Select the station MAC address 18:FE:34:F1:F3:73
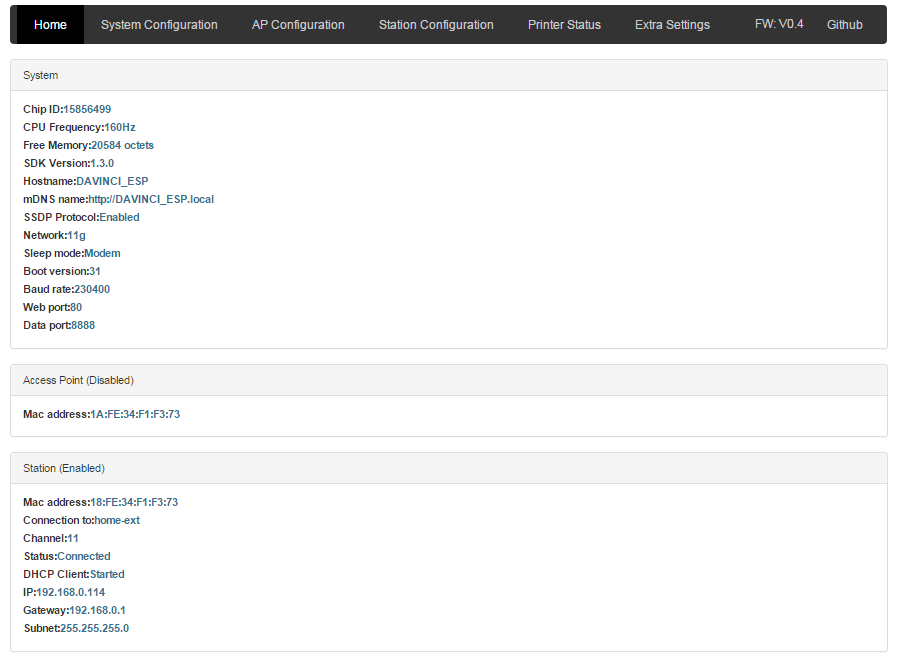Image resolution: width=915 pixels, height=670 pixels. point(134,502)
